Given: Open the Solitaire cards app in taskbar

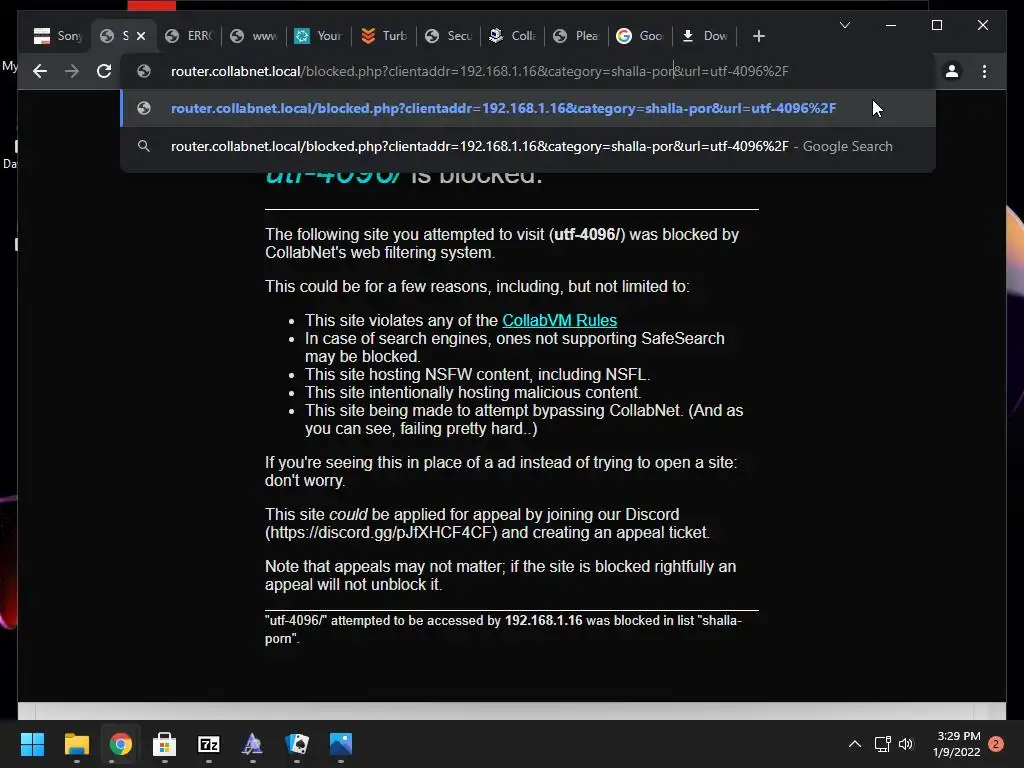Looking at the screenshot, I should point(296,744).
